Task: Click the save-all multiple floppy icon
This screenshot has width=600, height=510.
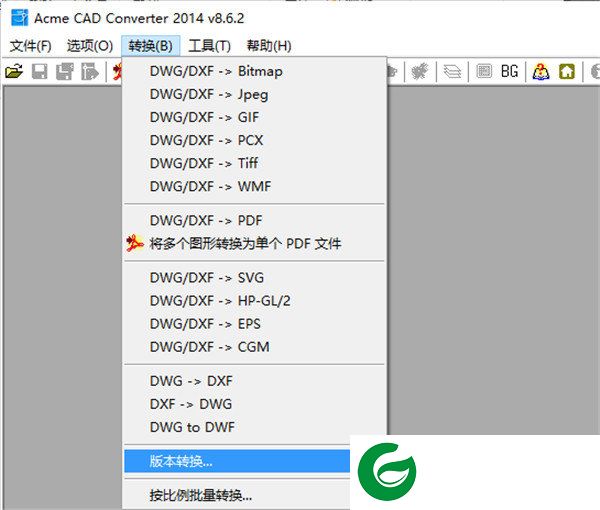Action: coord(65,72)
